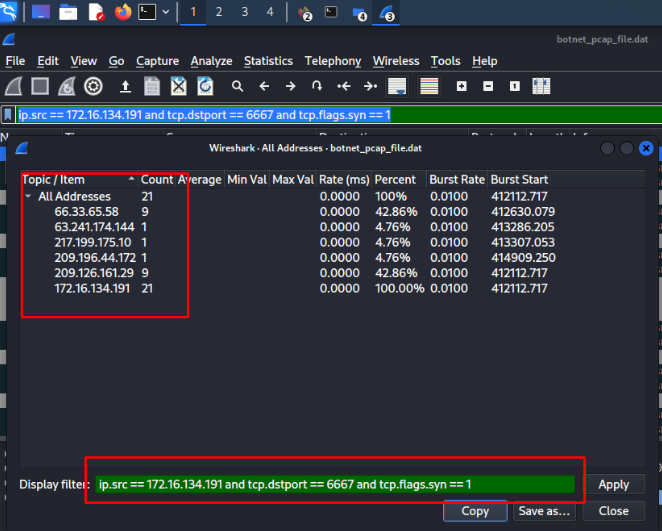The width and height of the screenshot is (662, 531).
Task: Click the Zoom out minus icon
Action: (488, 87)
